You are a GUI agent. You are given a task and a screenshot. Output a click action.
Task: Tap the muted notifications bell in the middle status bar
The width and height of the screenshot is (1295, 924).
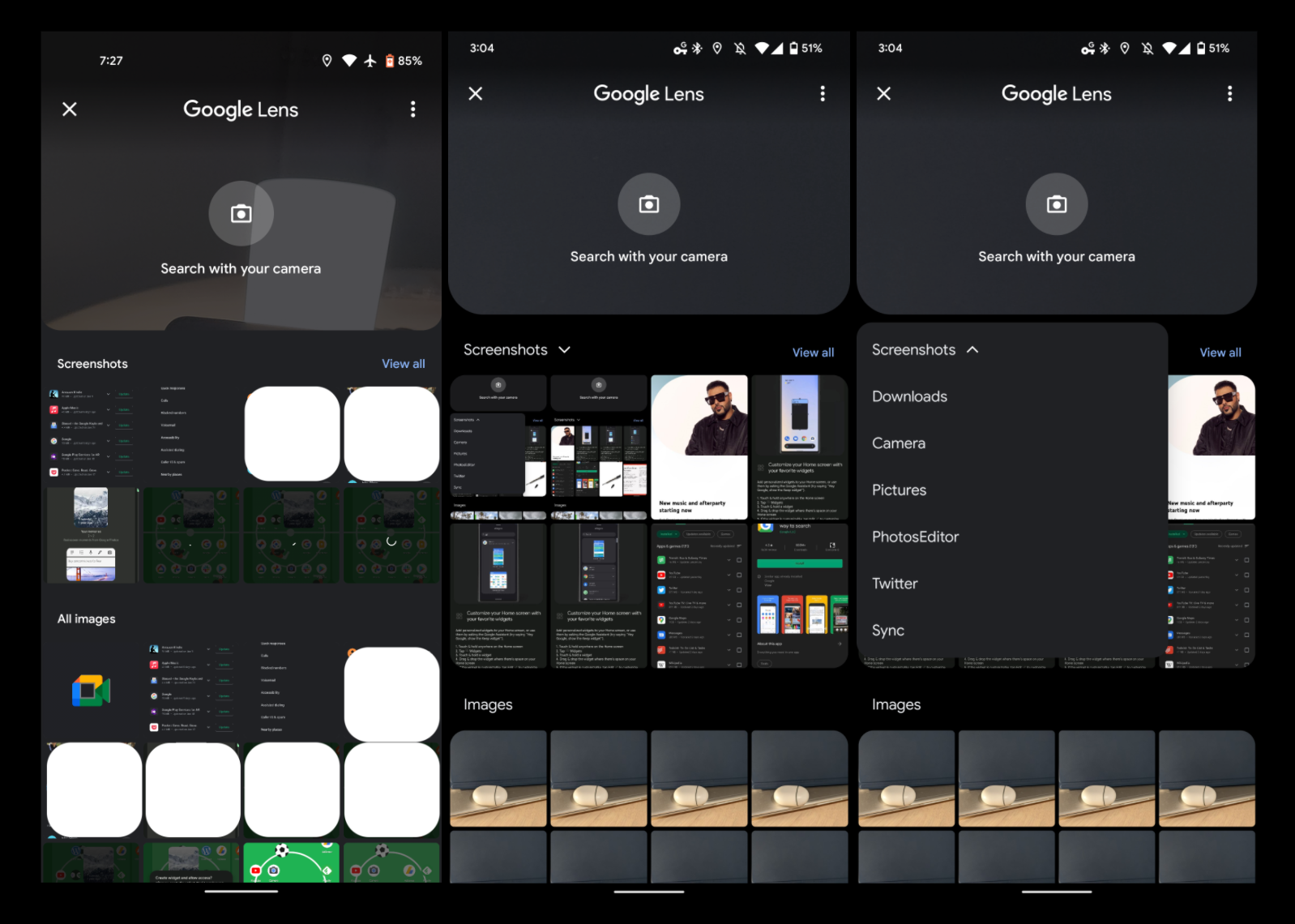coord(740,49)
